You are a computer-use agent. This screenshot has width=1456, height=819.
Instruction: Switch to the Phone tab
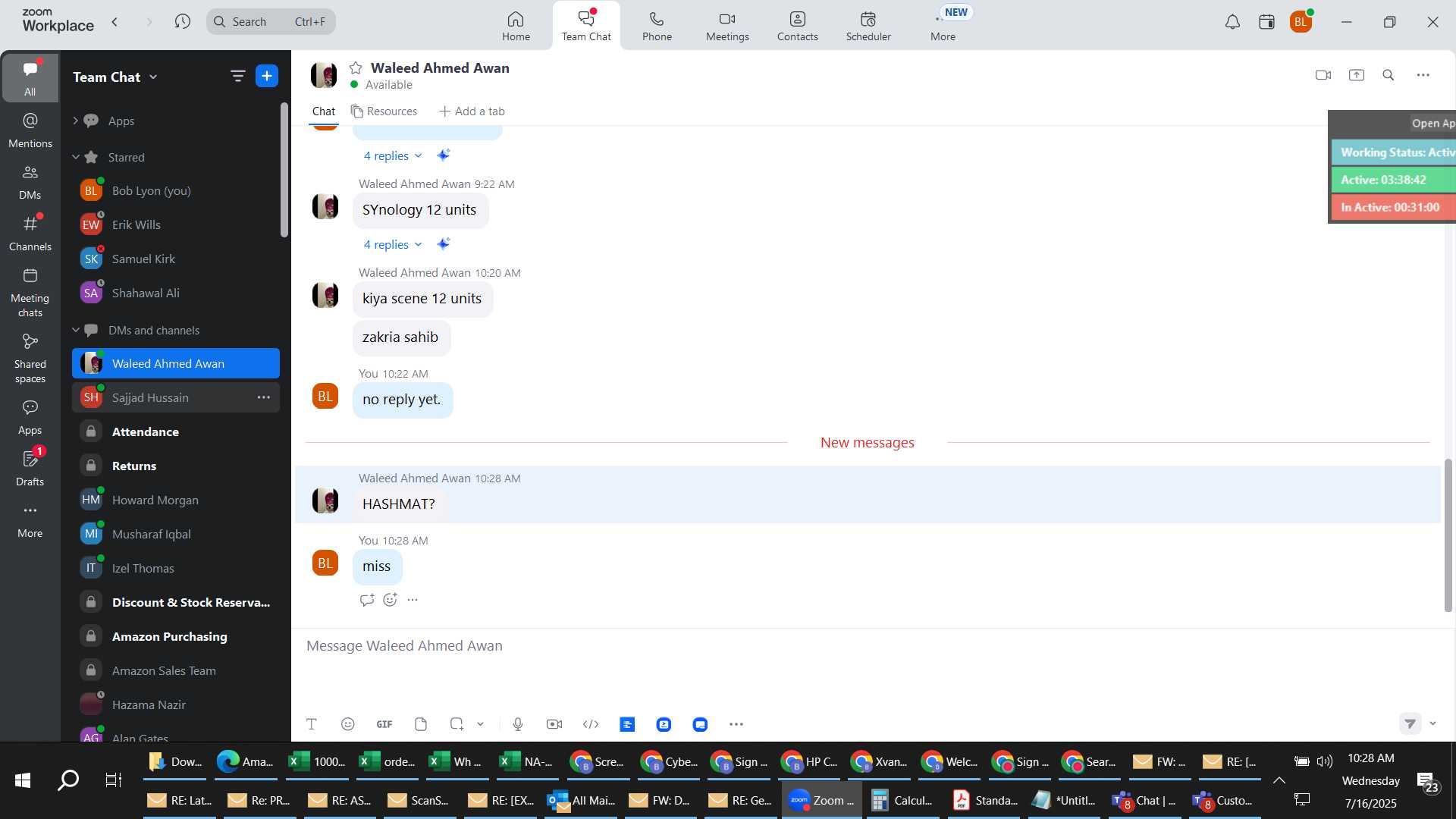657,26
